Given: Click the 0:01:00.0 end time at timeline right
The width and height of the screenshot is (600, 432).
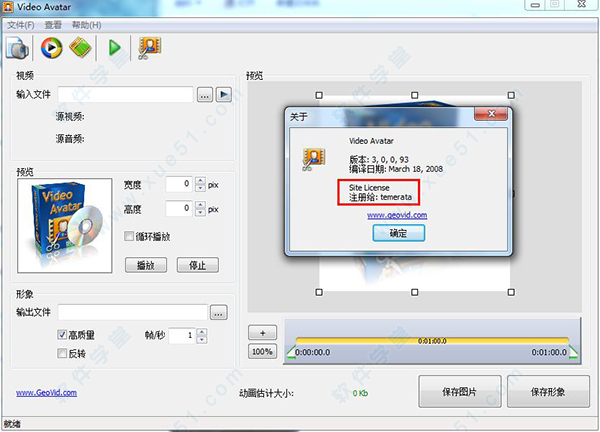Looking at the screenshot, I should point(549,352).
